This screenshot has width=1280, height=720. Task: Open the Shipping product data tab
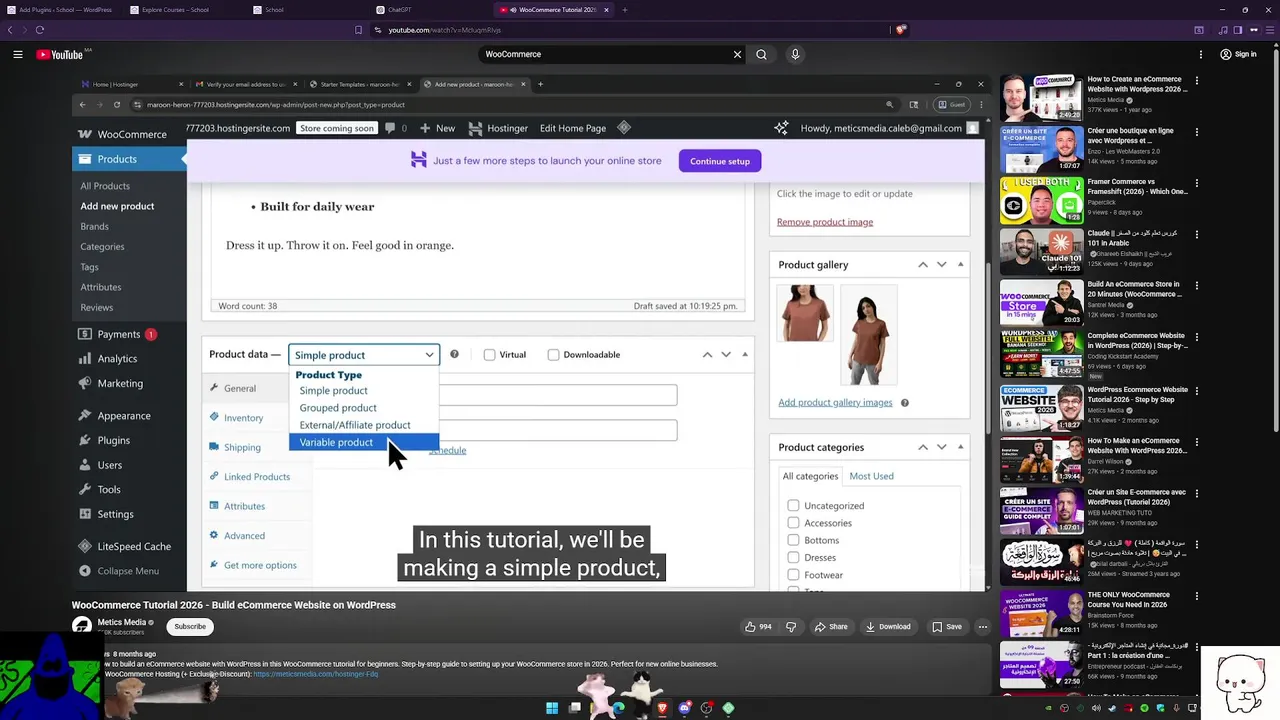click(x=242, y=447)
